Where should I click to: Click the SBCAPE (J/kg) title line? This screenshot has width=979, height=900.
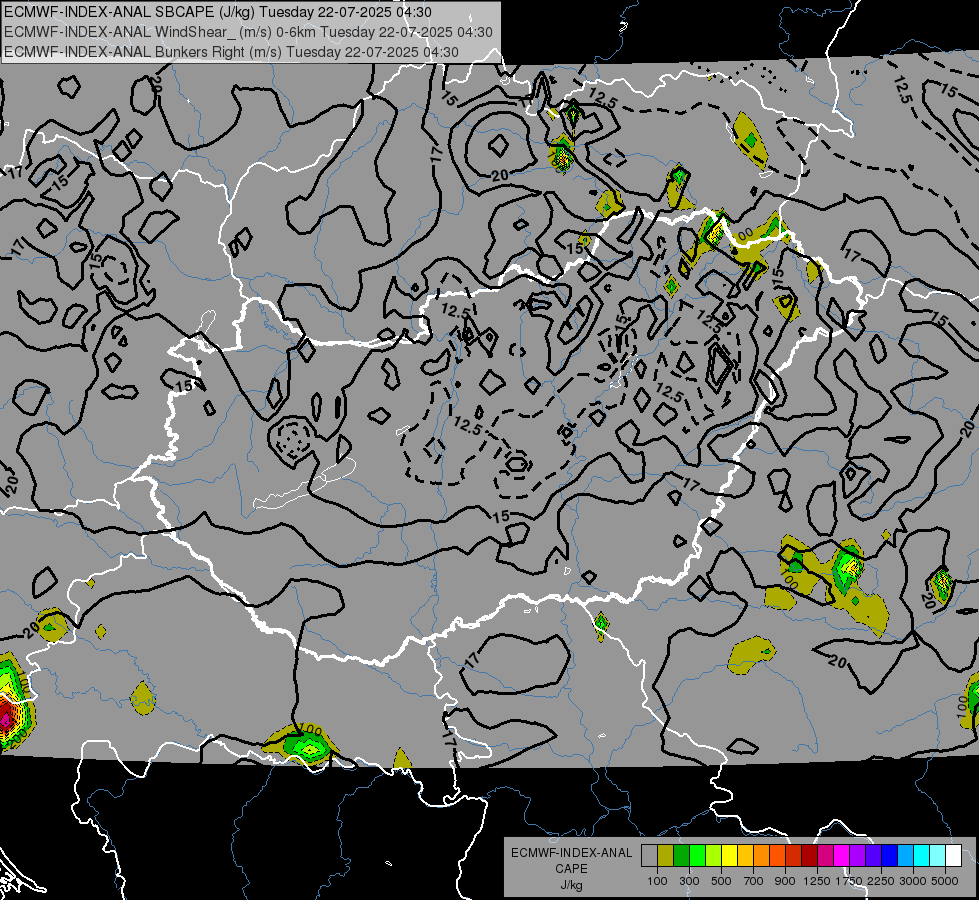218,12
